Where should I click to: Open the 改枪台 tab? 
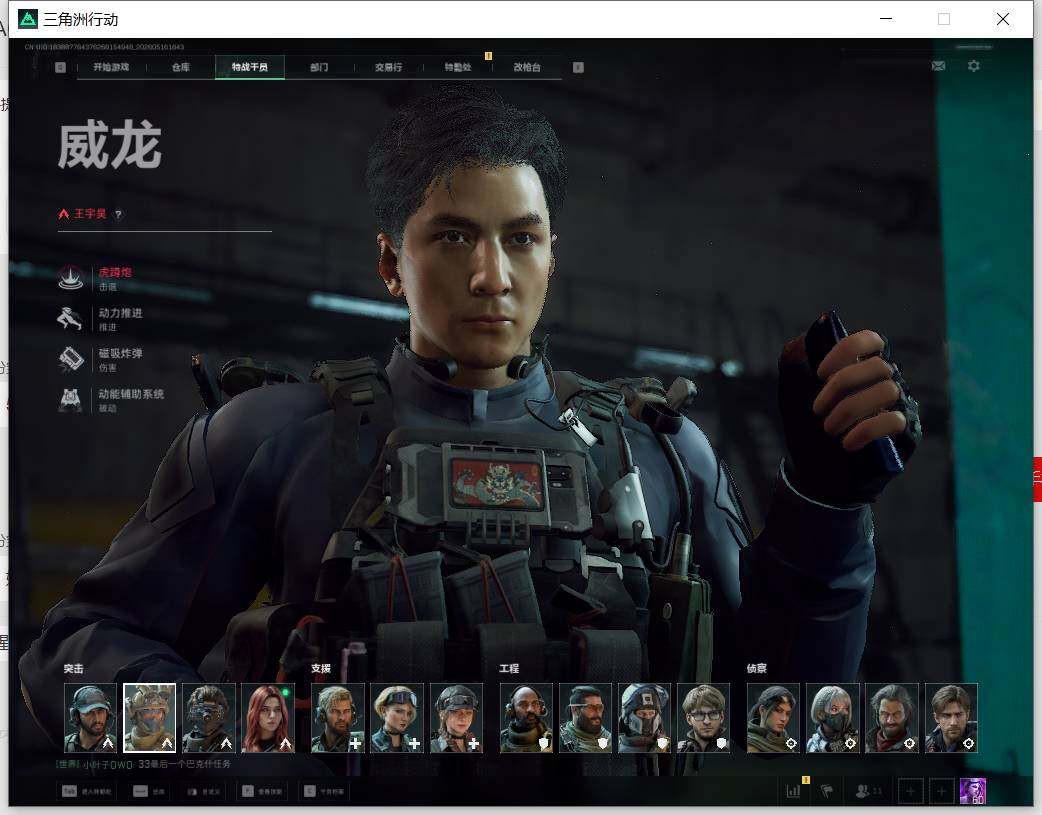pyautogui.click(x=527, y=67)
